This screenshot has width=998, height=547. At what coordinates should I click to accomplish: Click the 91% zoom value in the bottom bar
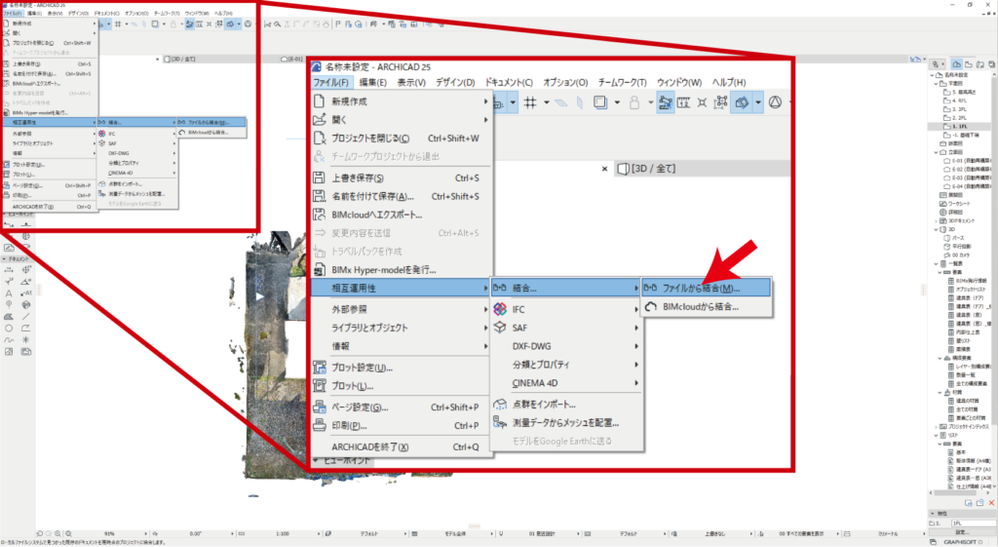tap(109, 534)
